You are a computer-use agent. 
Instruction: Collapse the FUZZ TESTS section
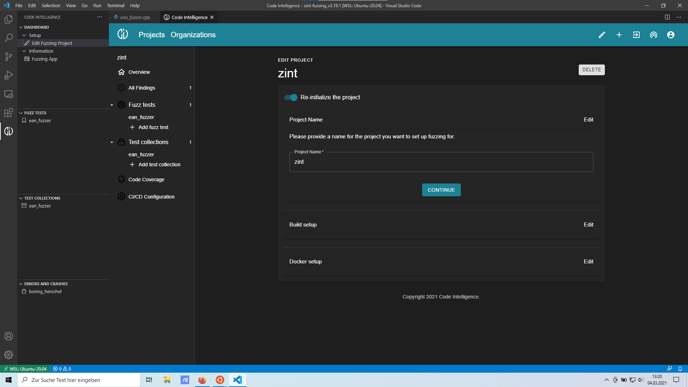point(21,113)
